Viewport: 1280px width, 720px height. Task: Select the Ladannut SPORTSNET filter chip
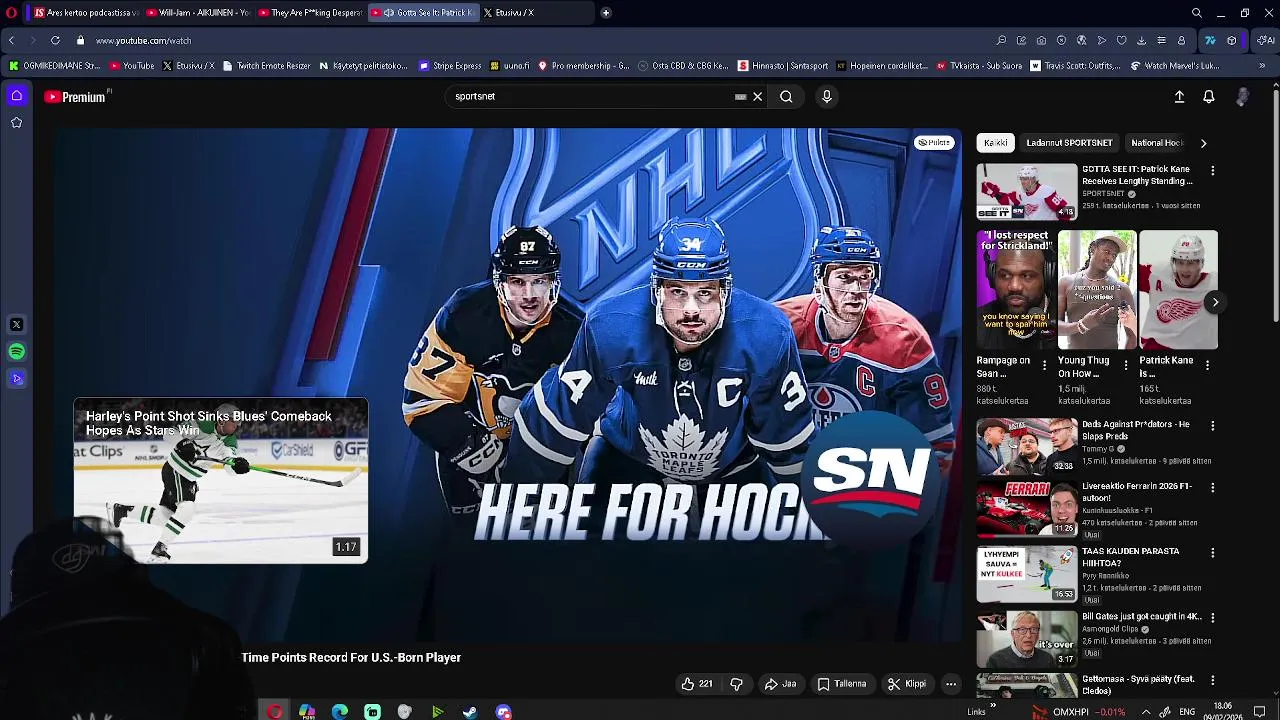point(1069,143)
